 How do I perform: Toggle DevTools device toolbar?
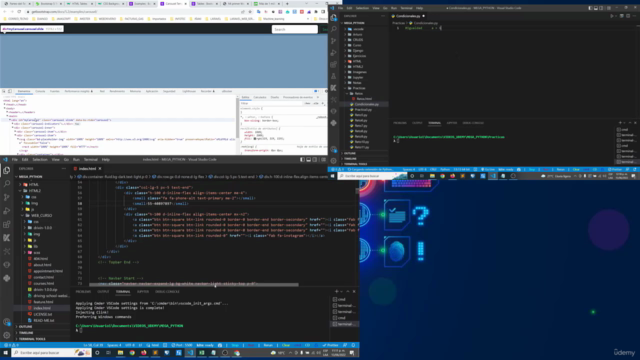[10, 91]
